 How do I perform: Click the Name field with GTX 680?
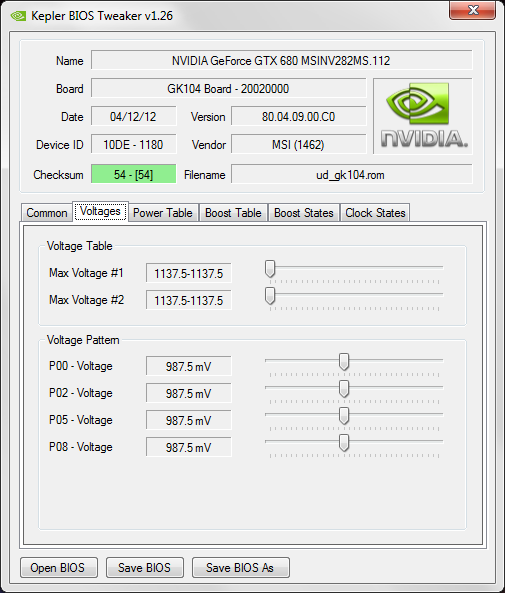(281, 61)
